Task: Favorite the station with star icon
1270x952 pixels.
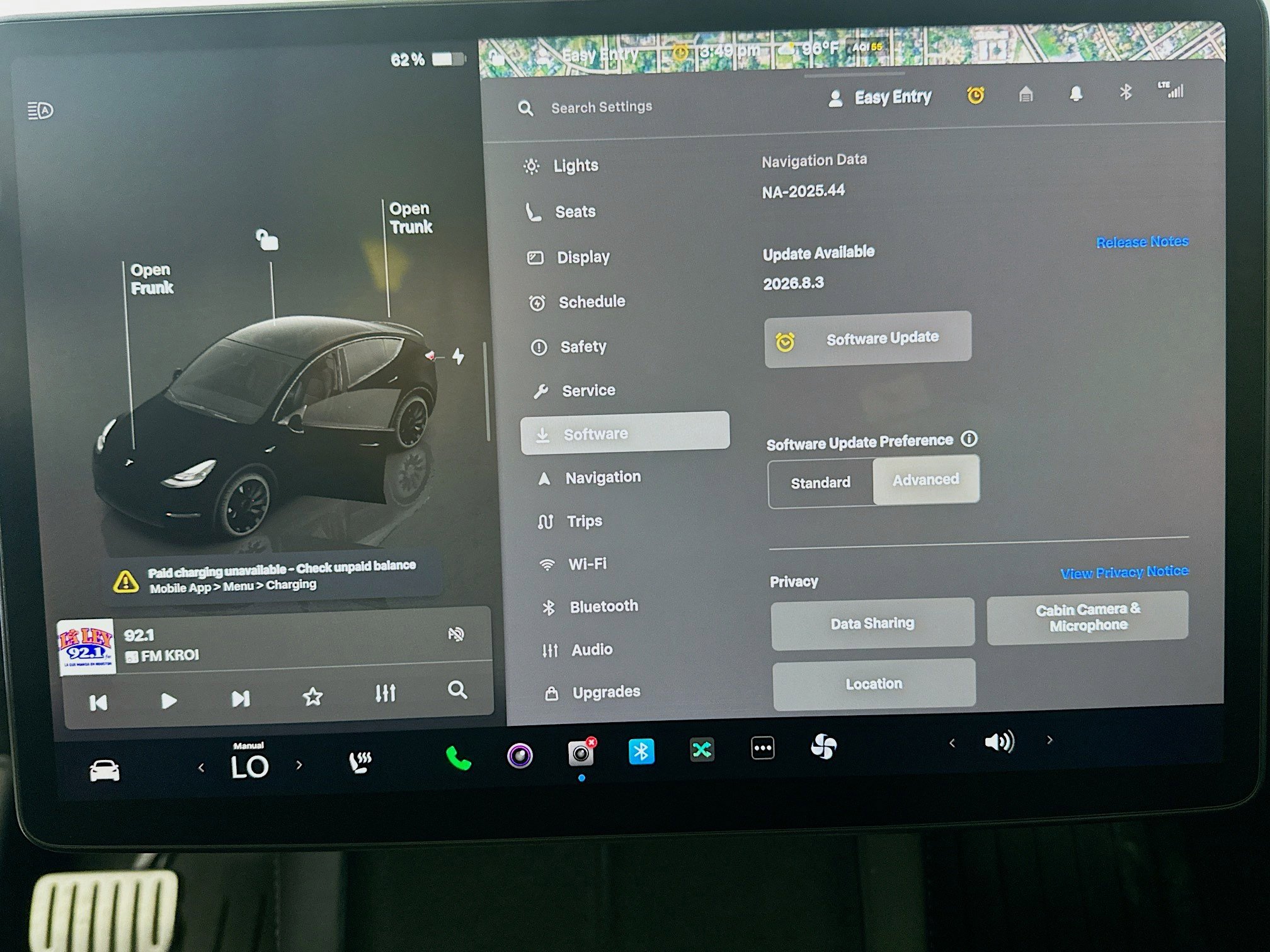Action: [313, 696]
